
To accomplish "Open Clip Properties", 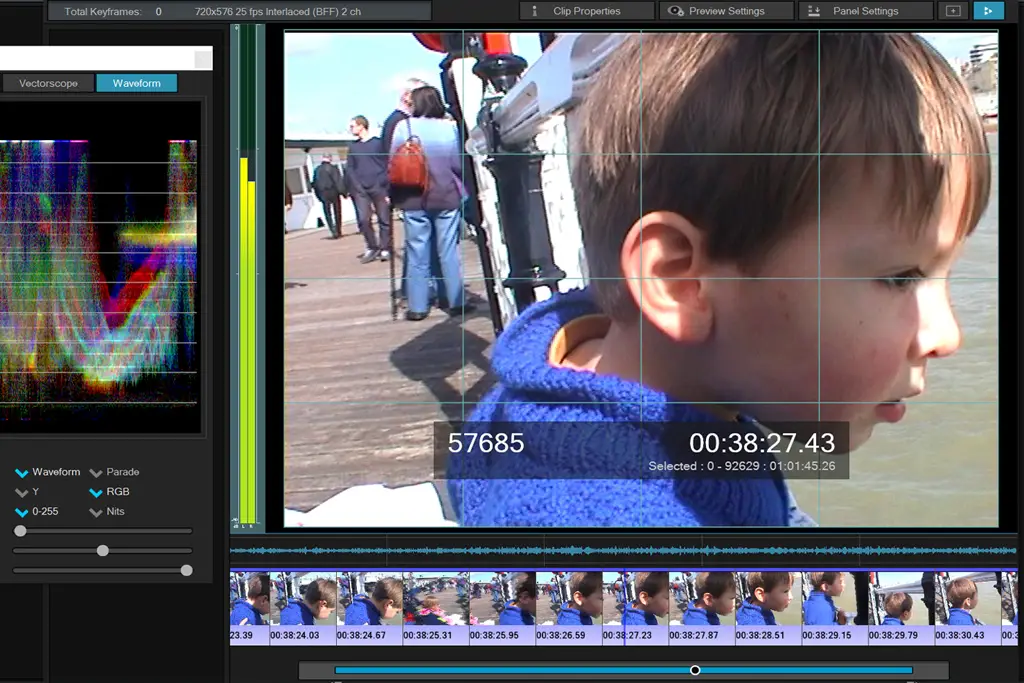I will click(586, 11).
